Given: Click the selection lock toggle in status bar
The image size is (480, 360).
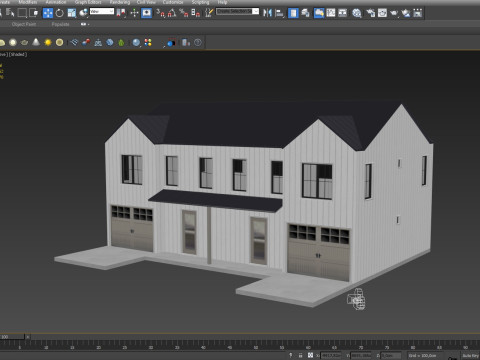Looking at the screenshot, I should pyautogui.click(x=300, y=355).
